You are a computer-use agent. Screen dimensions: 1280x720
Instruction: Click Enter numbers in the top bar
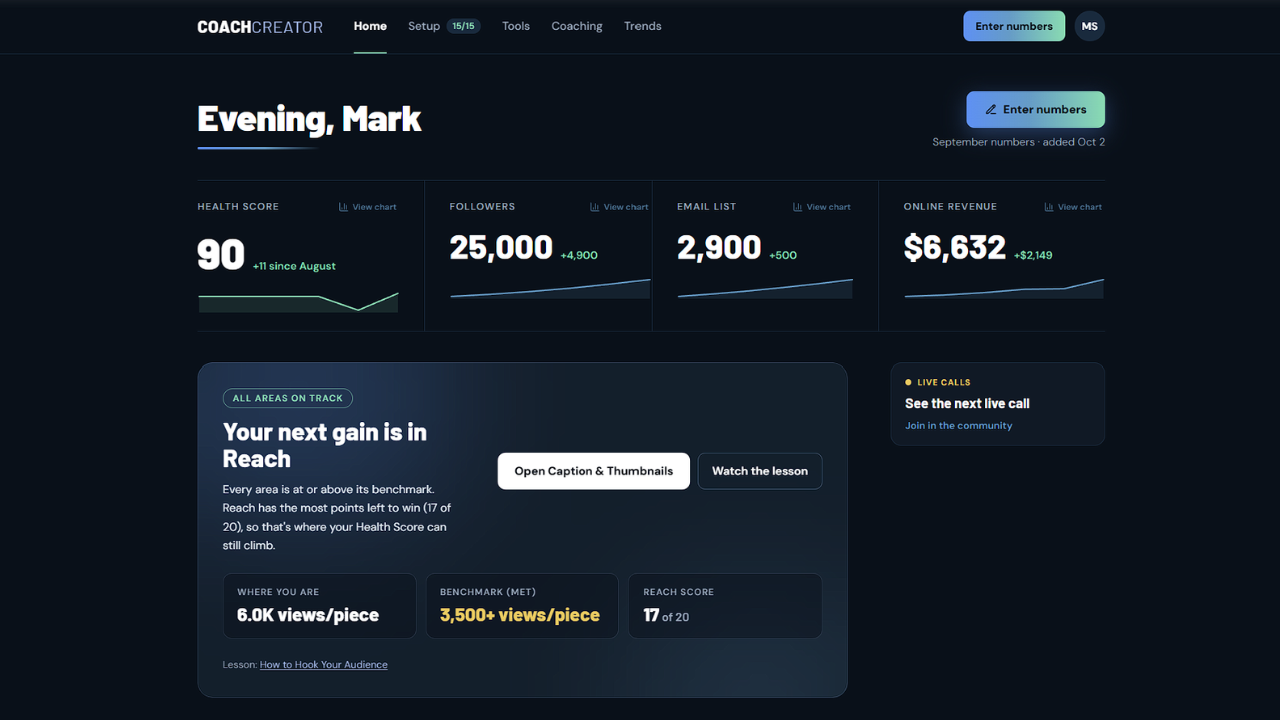[x=1014, y=26]
